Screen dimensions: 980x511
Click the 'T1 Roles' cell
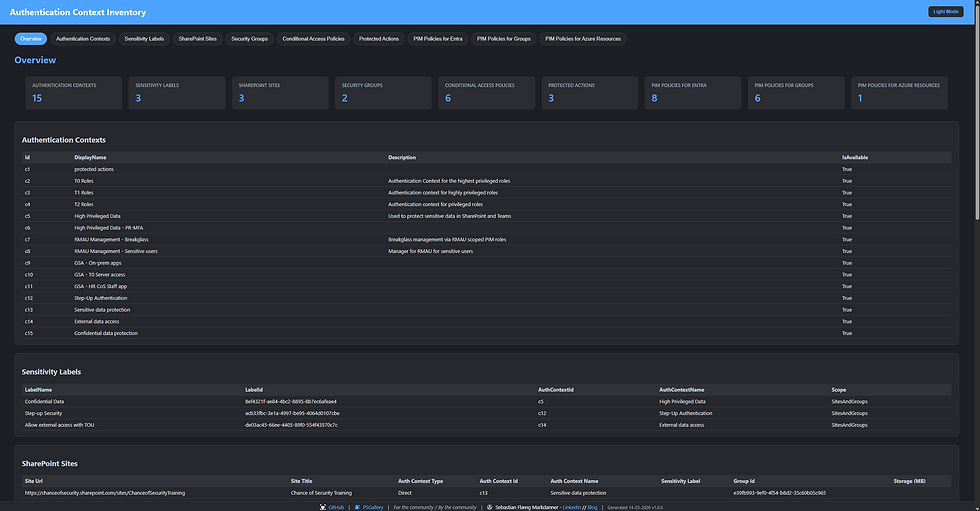[84, 193]
